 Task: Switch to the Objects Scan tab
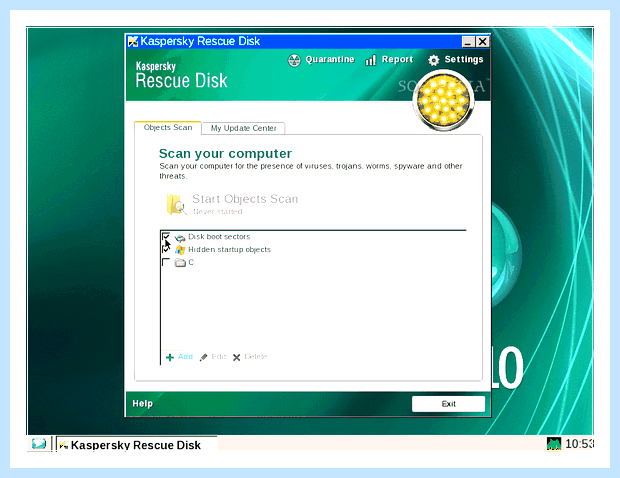tap(168, 127)
